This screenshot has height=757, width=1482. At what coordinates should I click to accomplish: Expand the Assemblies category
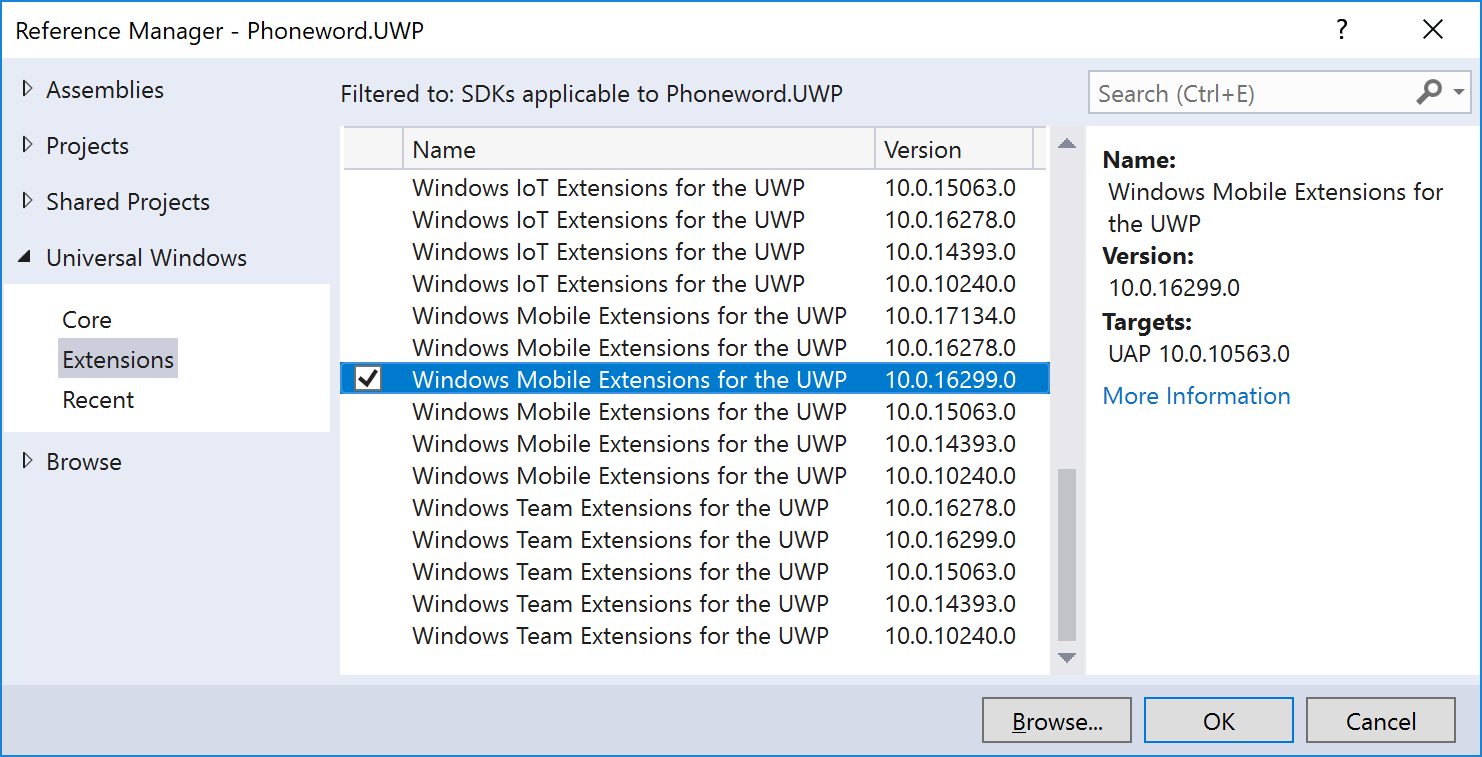[27, 89]
